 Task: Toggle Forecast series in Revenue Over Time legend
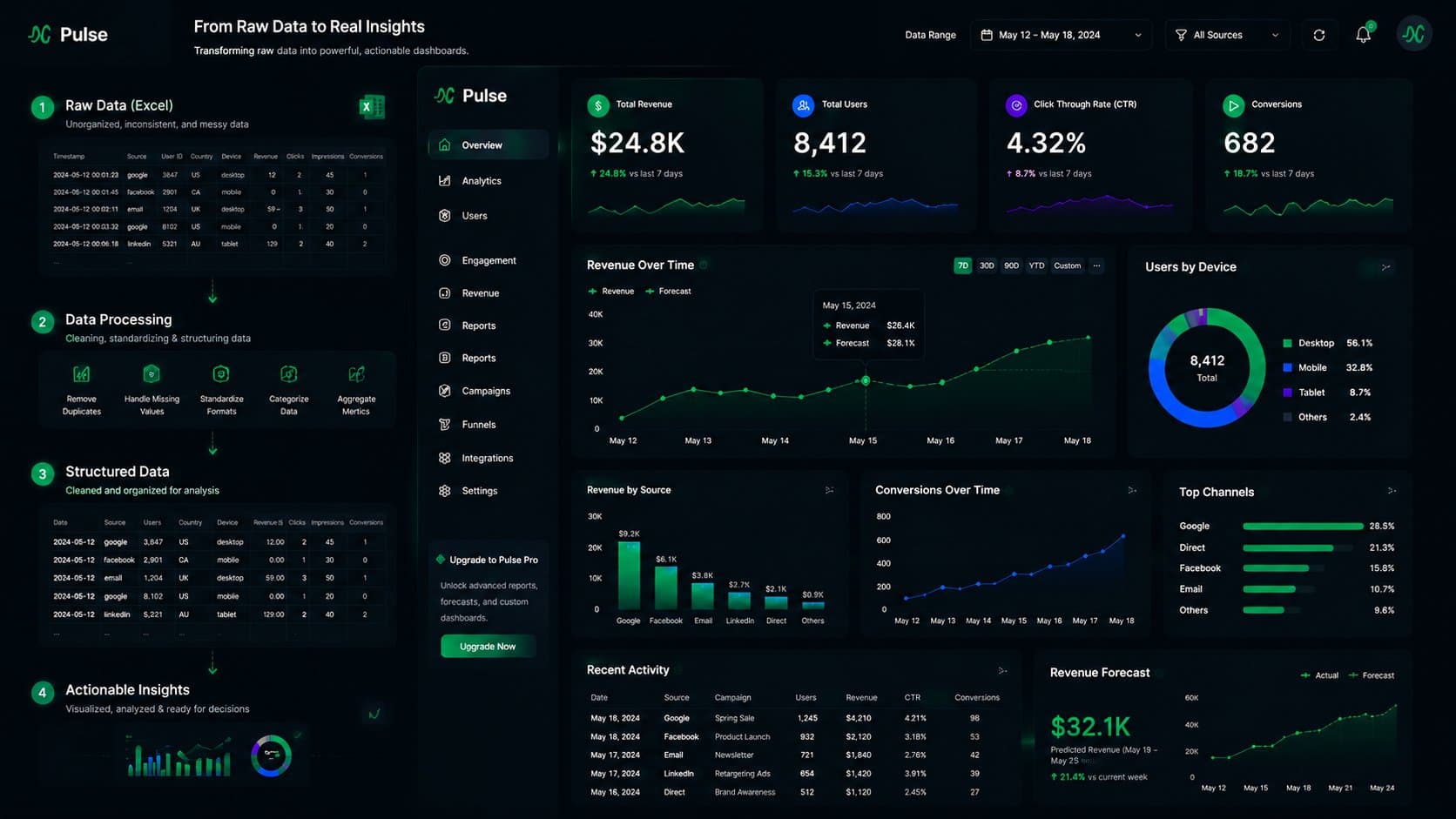click(668, 292)
